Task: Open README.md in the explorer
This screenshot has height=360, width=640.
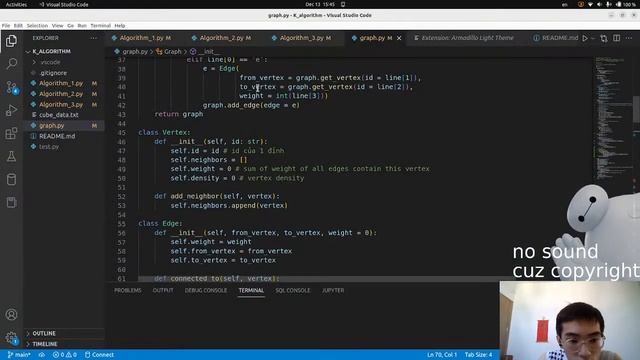Action: click(57, 136)
